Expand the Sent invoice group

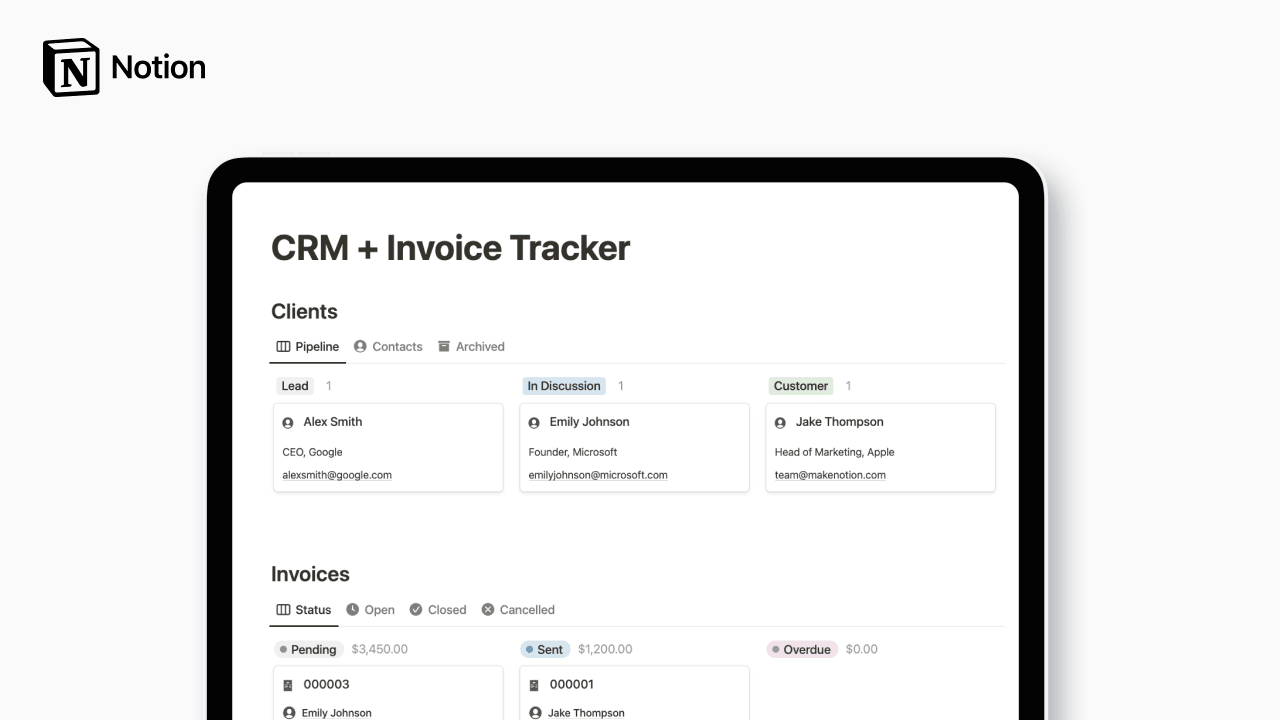[545, 649]
